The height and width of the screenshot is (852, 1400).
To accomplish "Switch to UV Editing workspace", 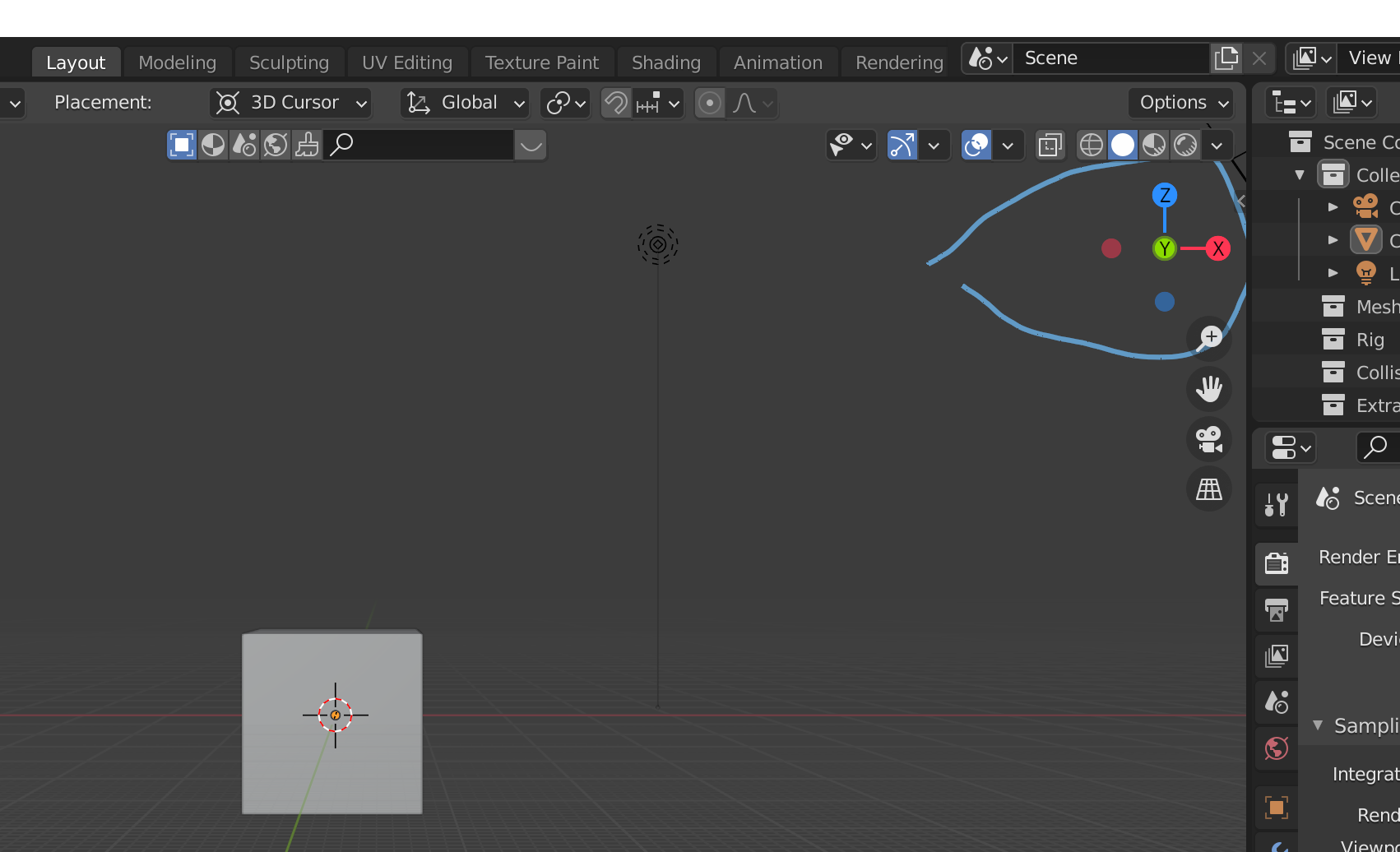I will point(407,63).
